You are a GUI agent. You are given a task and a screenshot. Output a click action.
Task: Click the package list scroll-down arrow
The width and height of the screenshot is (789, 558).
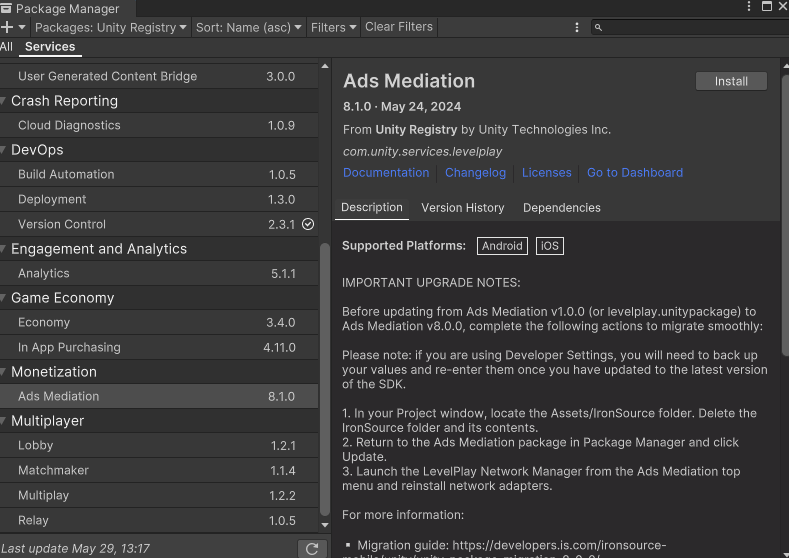(x=325, y=525)
